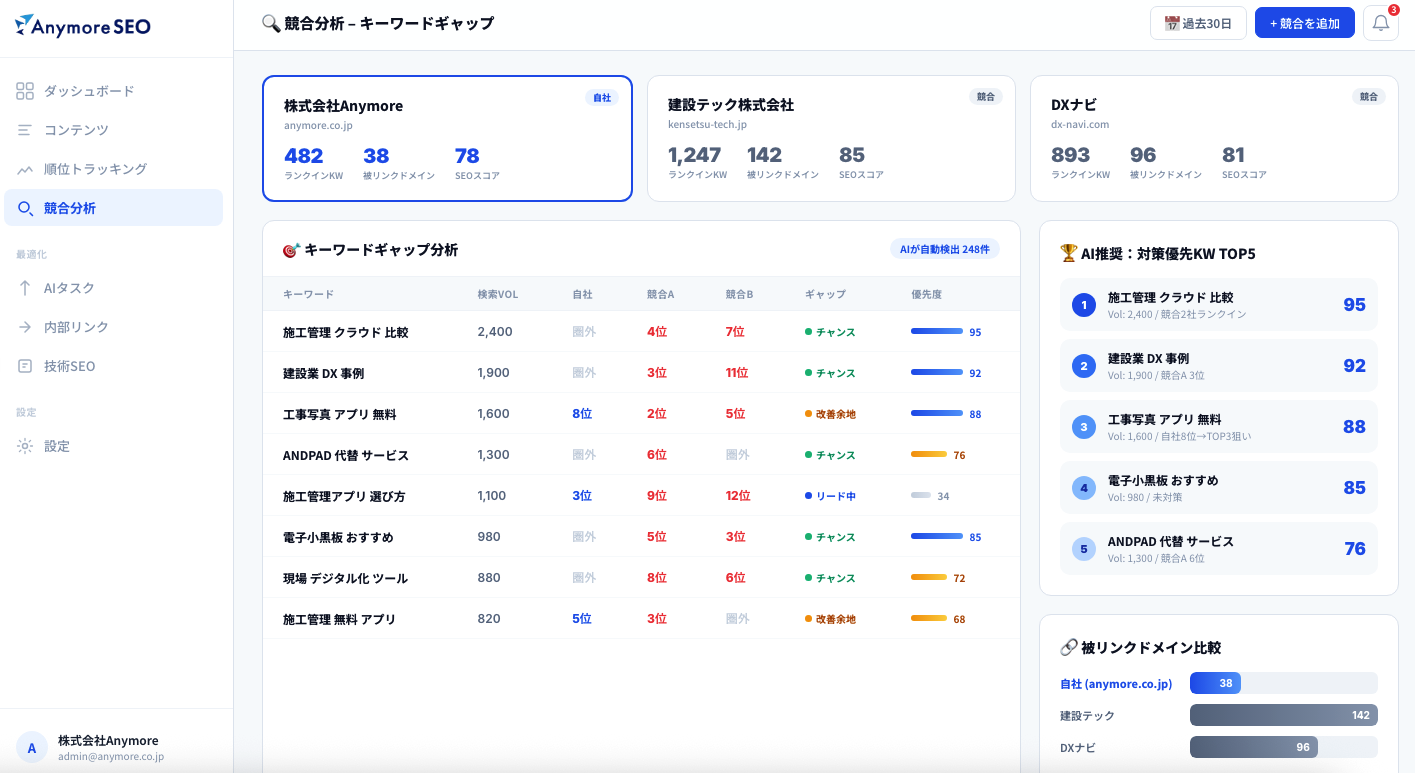Screen dimensions: 1415x773
Task: Select the 建設テック株式会社 competitor card
Action: [830, 139]
